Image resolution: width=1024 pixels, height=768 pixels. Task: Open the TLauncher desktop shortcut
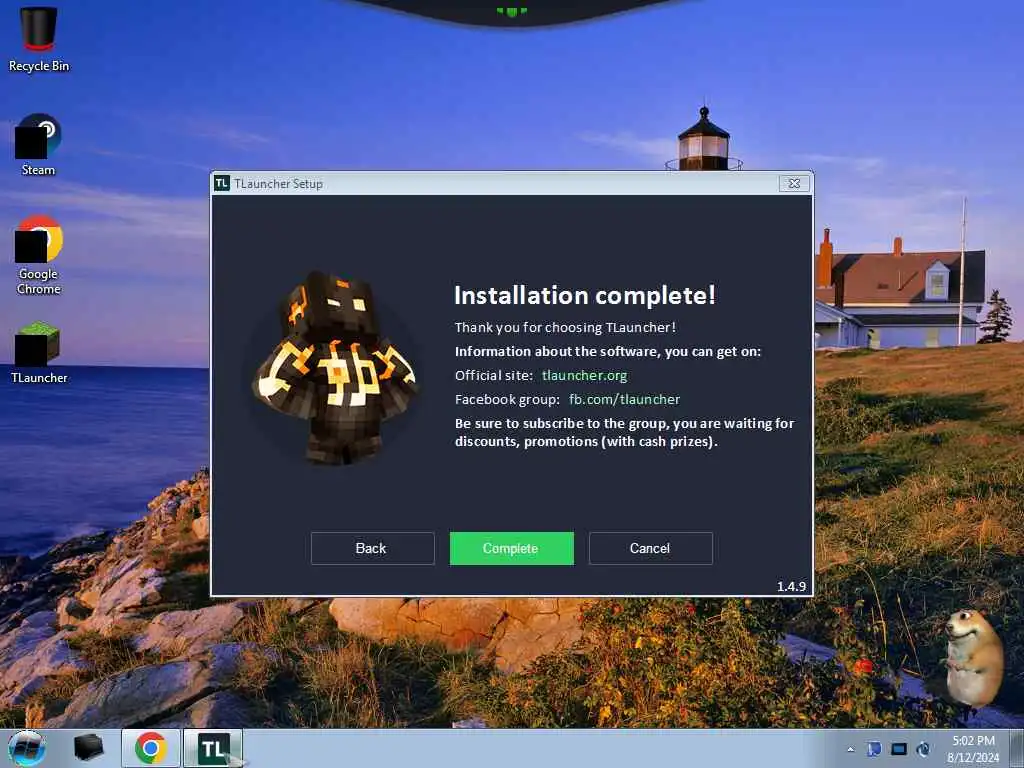click(39, 353)
